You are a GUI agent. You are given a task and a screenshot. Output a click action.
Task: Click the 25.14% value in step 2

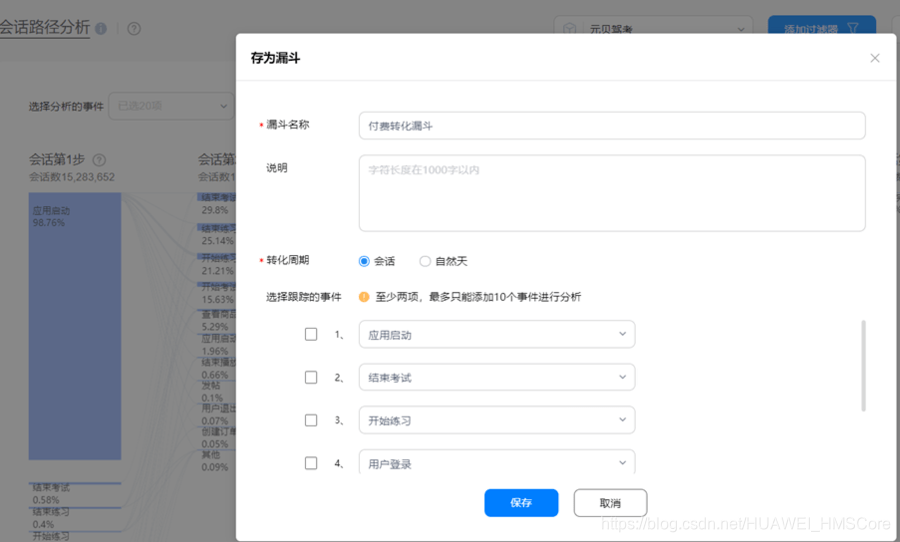tap(218, 241)
